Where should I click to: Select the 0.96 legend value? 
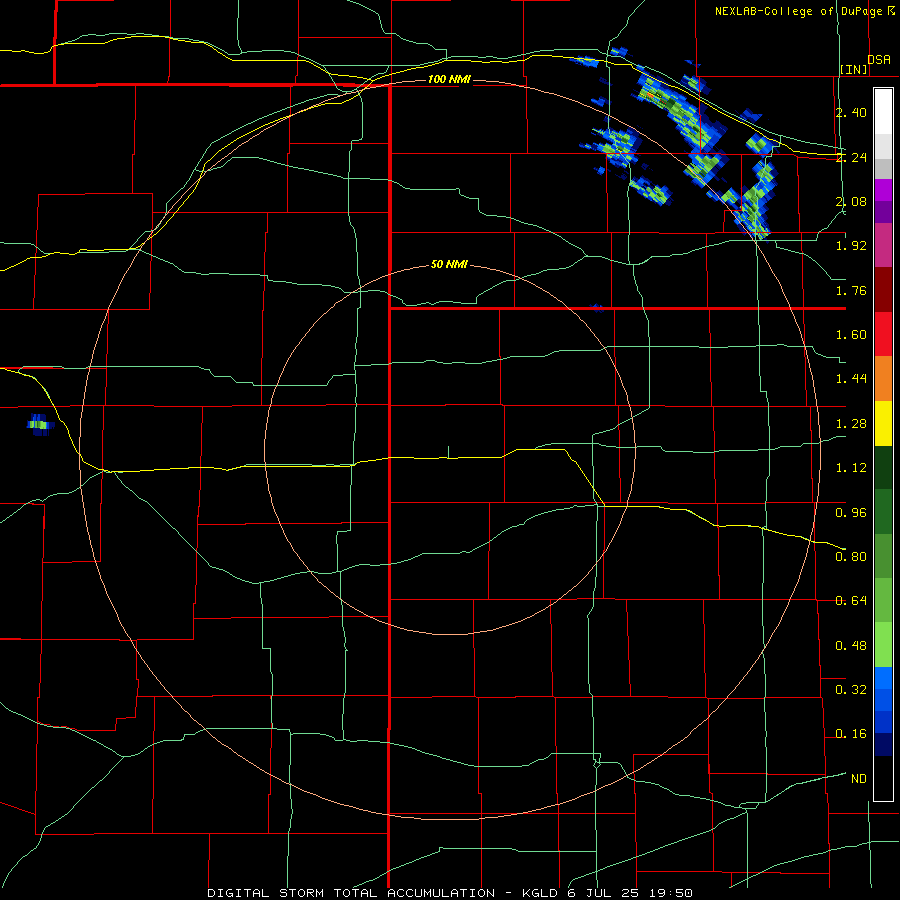click(851, 513)
